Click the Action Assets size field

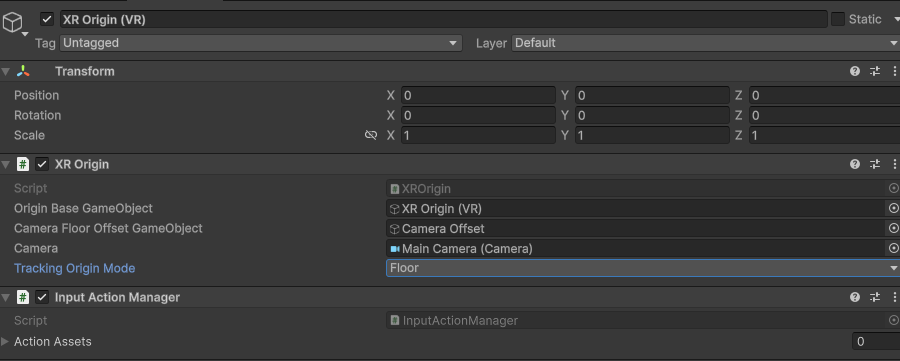click(875, 341)
